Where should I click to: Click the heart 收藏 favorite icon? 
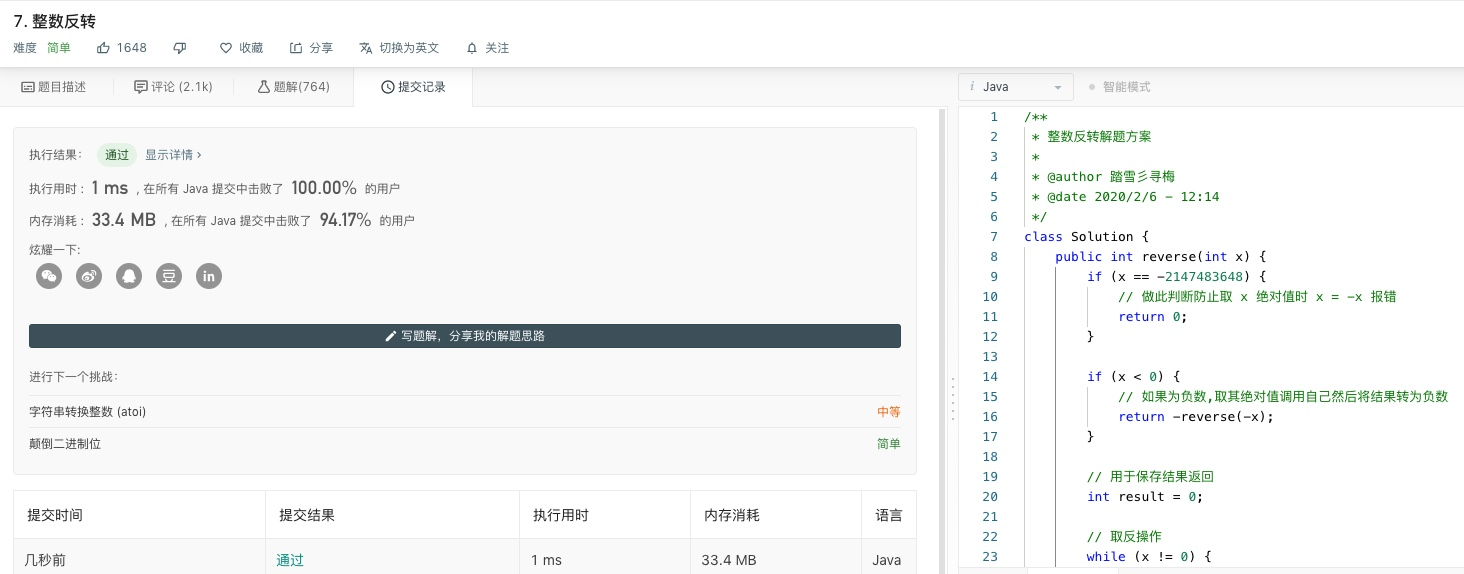[x=226, y=48]
